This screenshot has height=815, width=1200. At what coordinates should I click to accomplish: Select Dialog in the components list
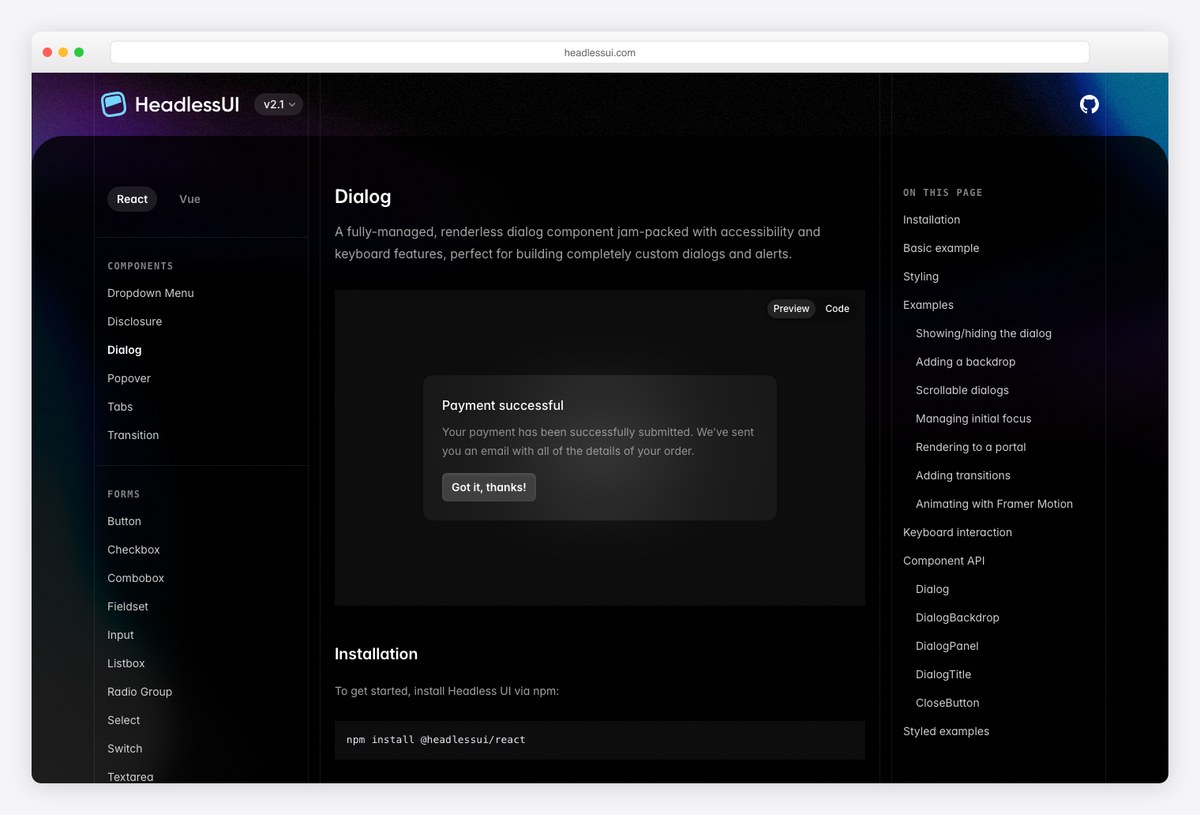click(125, 350)
